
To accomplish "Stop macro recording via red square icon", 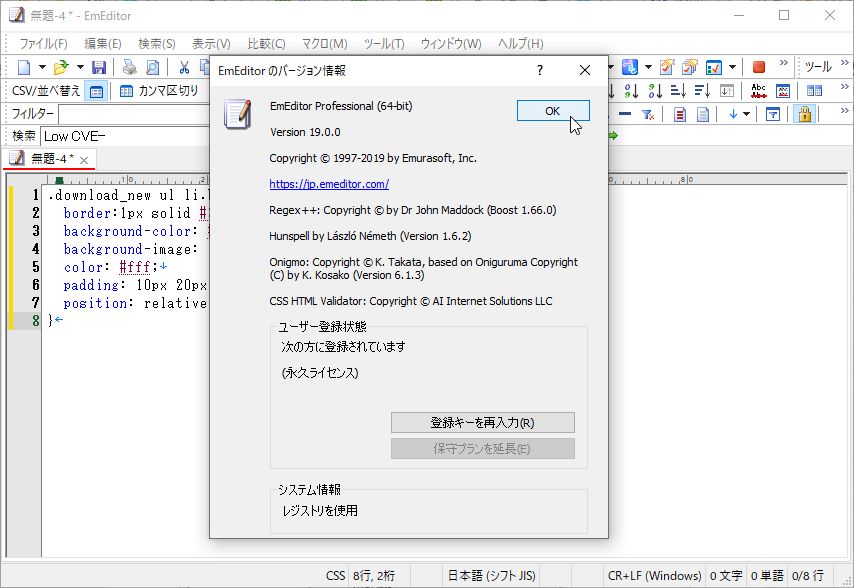I will pos(759,67).
